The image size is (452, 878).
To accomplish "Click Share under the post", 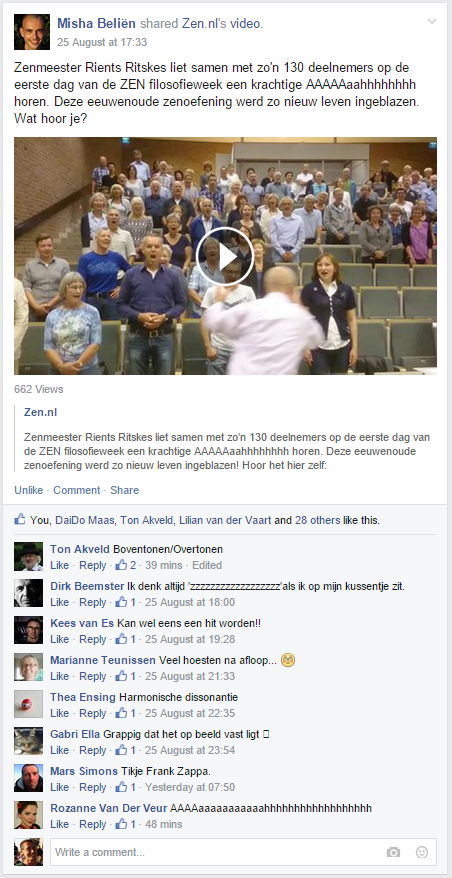I will click(124, 490).
